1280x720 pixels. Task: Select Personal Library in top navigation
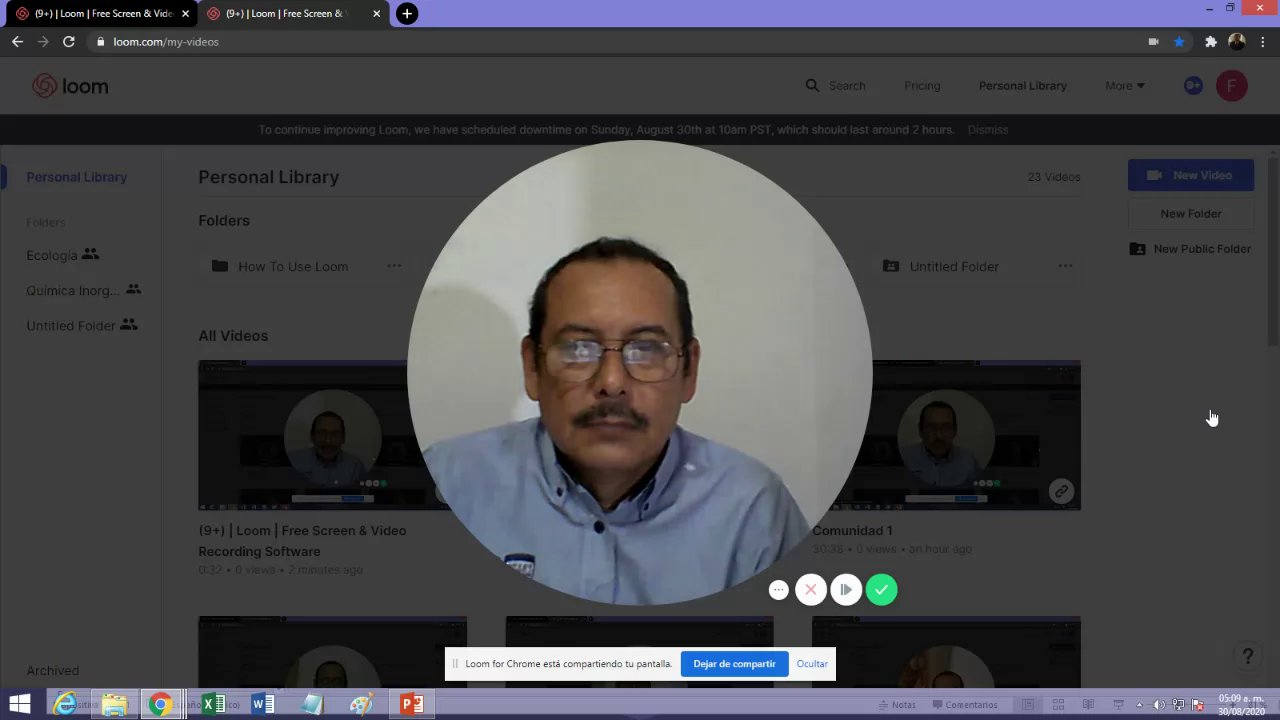pyautogui.click(x=1023, y=86)
